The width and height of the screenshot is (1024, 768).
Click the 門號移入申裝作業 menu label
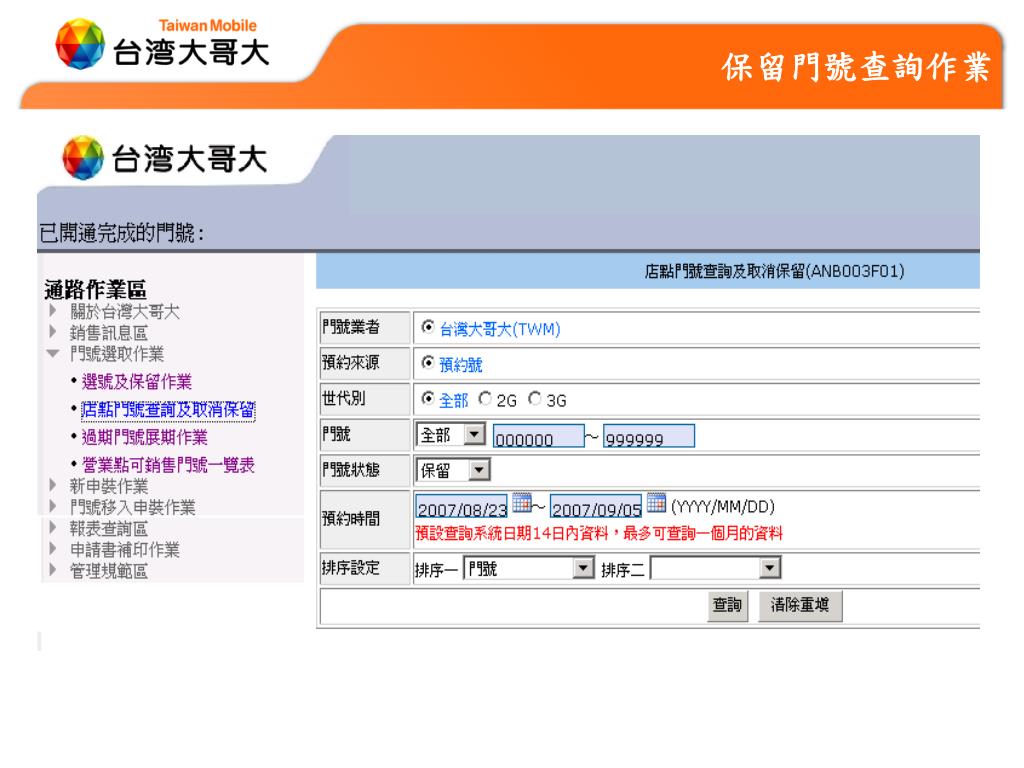pos(133,507)
